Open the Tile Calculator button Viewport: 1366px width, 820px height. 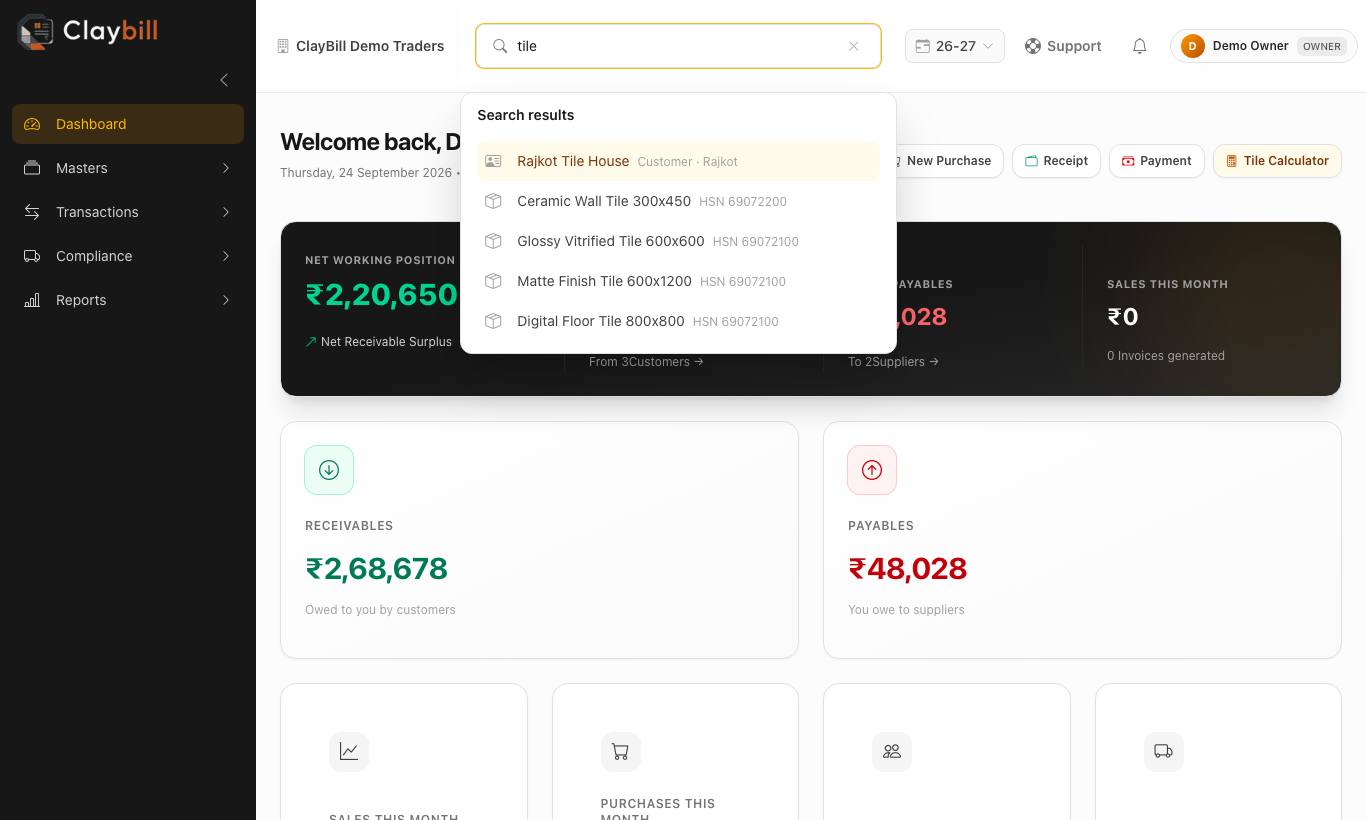click(1277, 161)
